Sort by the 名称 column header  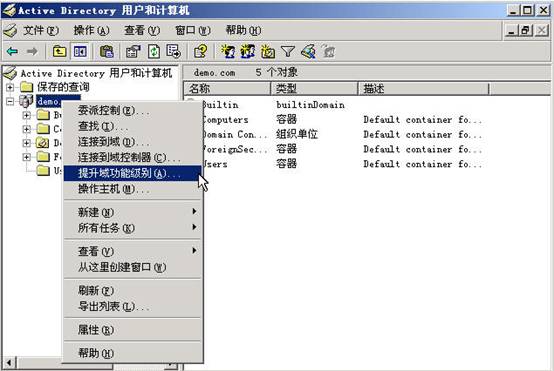[x=227, y=88]
